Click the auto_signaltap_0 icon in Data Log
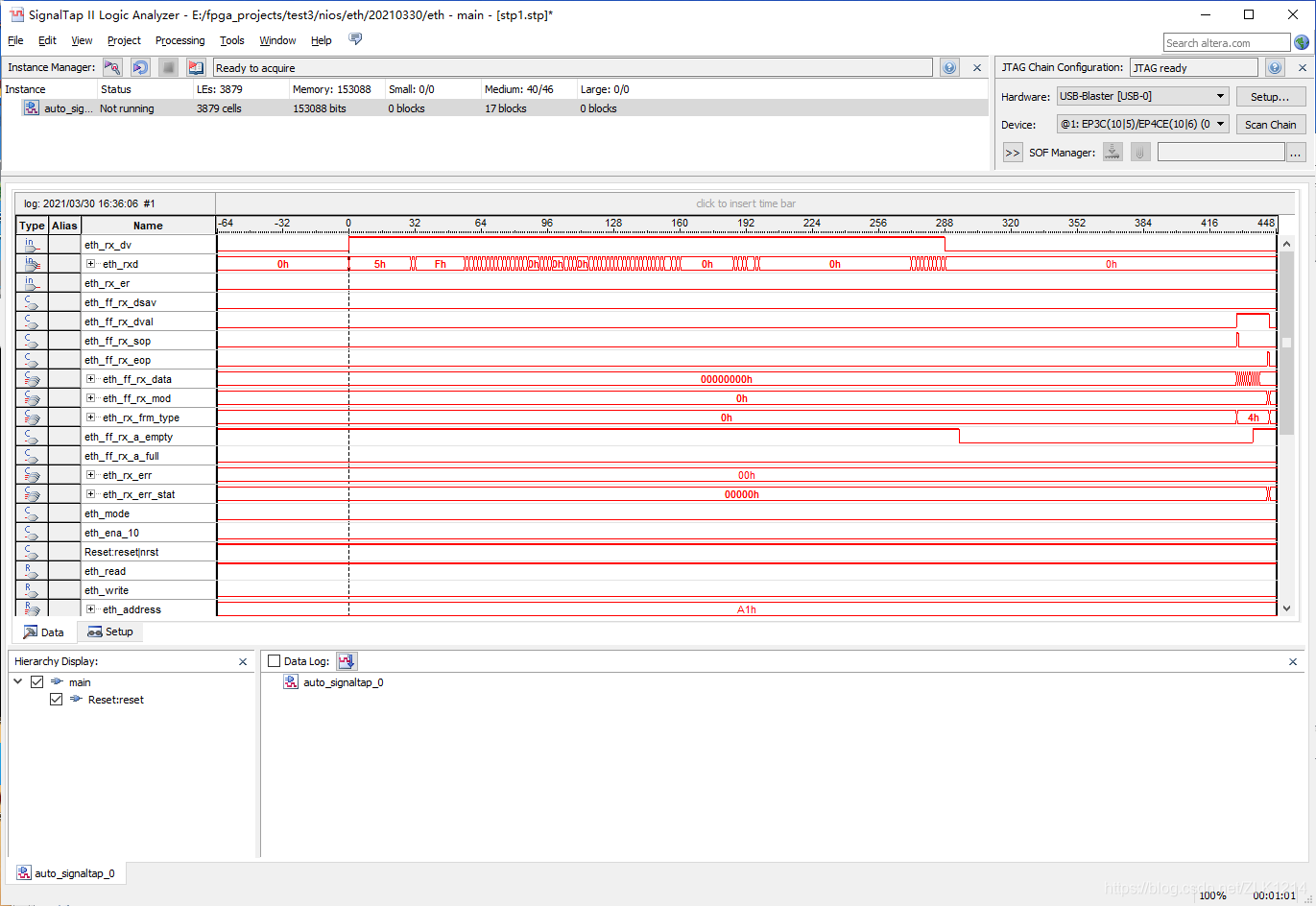 (x=291, y=682)
